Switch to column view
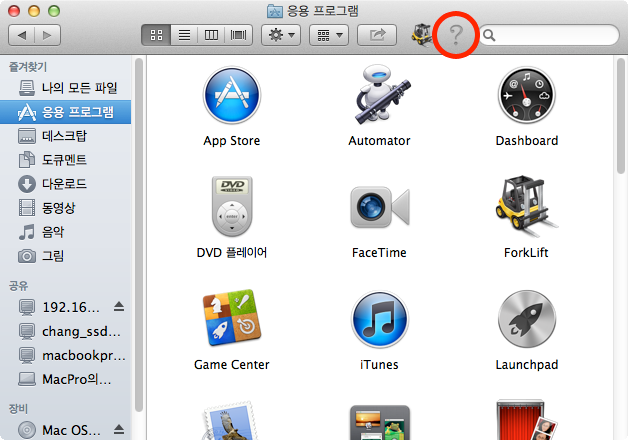The width and height of the screenshot is (628, 440). 211,35
